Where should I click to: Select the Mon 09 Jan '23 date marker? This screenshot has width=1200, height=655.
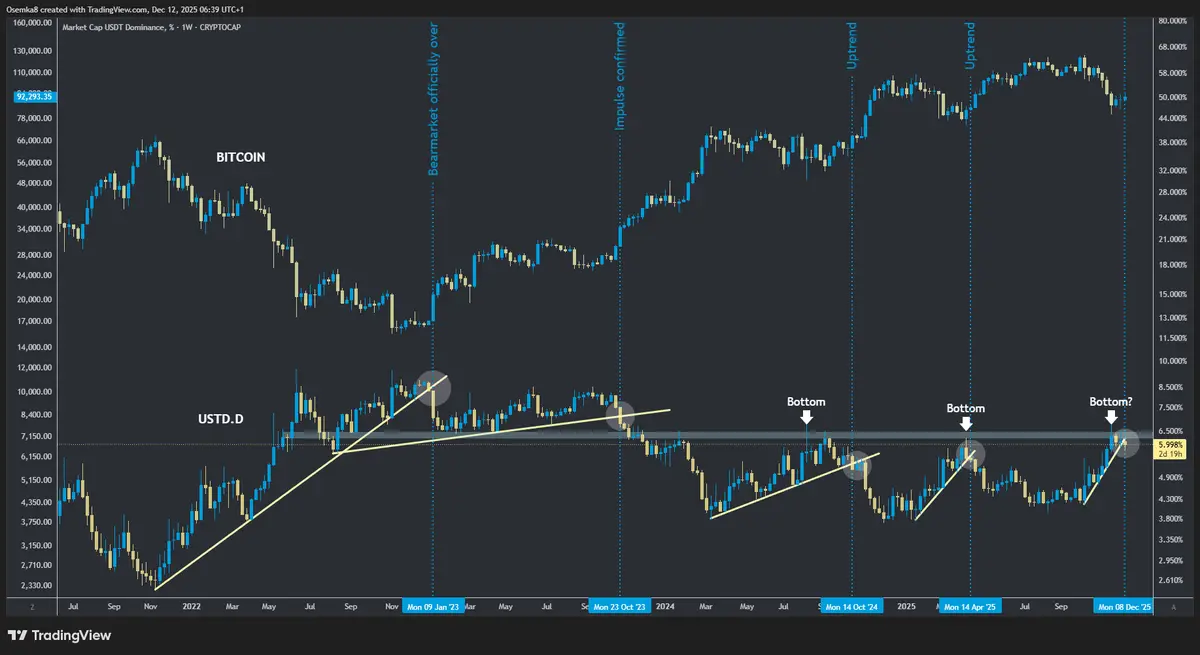point(432,607)
